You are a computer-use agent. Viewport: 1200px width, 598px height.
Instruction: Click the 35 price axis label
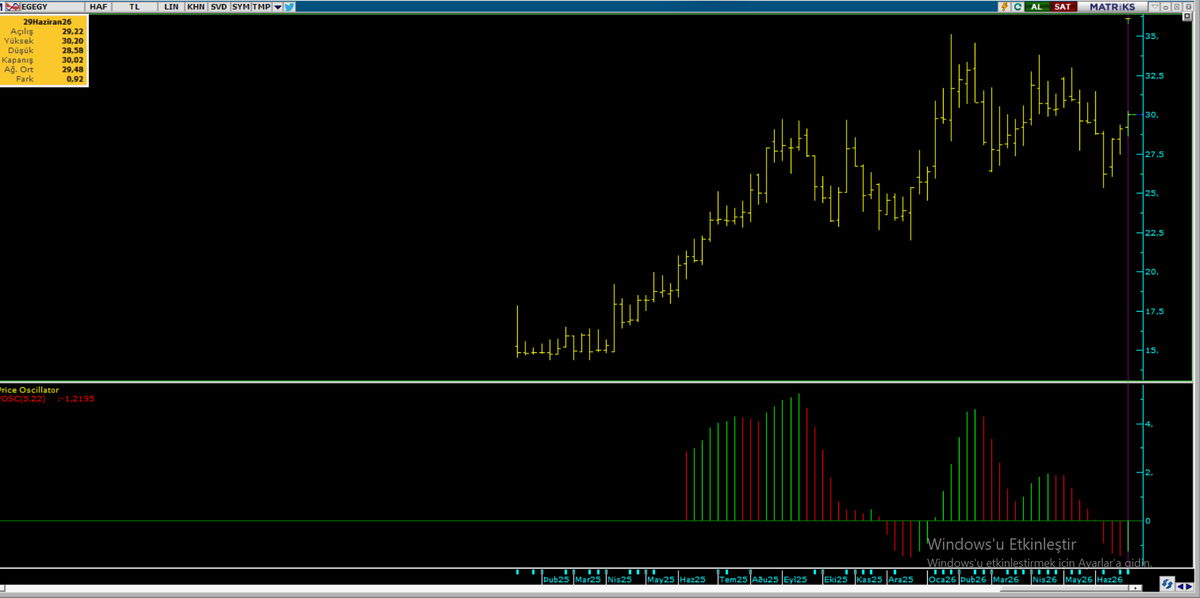point(1152,37)
